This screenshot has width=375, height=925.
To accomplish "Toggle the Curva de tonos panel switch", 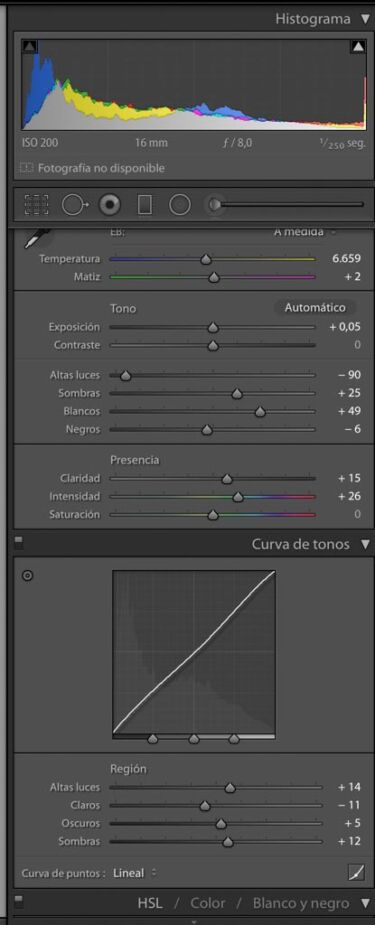I will (x=19, y=540).
